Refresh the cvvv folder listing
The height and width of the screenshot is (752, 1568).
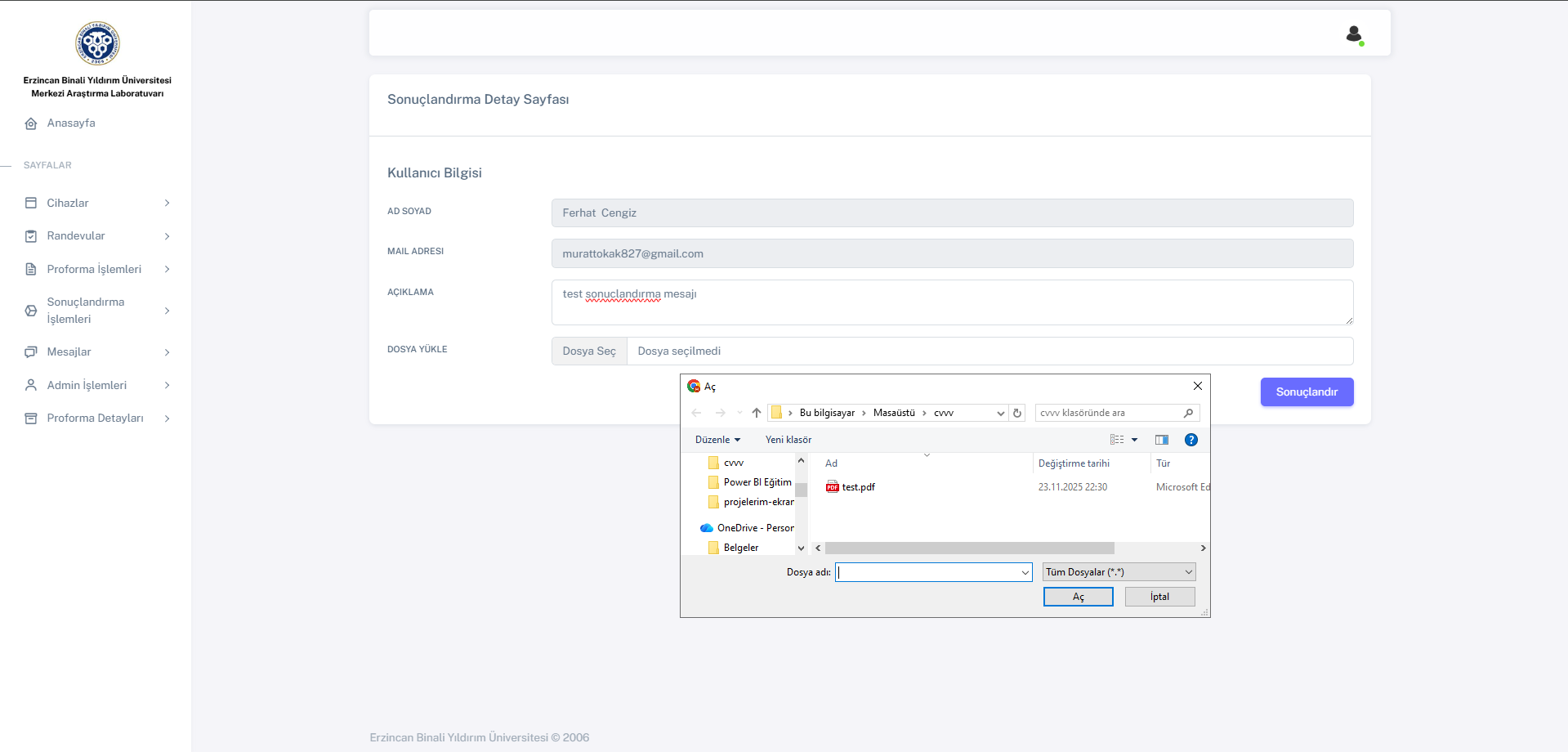(1017, 413)
